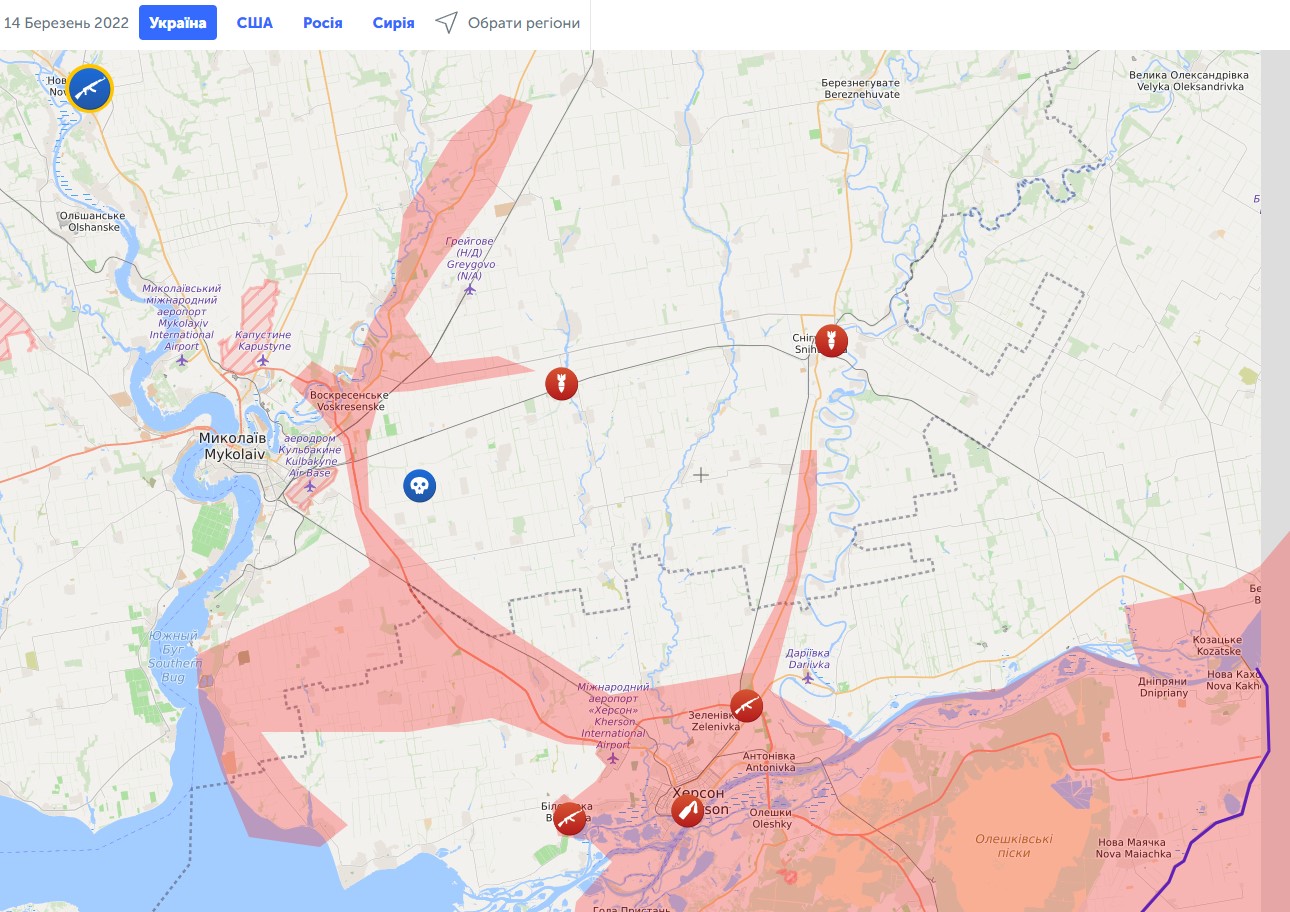Click the blue rifle marker with yellow ring
This screenshot has width=1290, height=912.
(90, 89)
